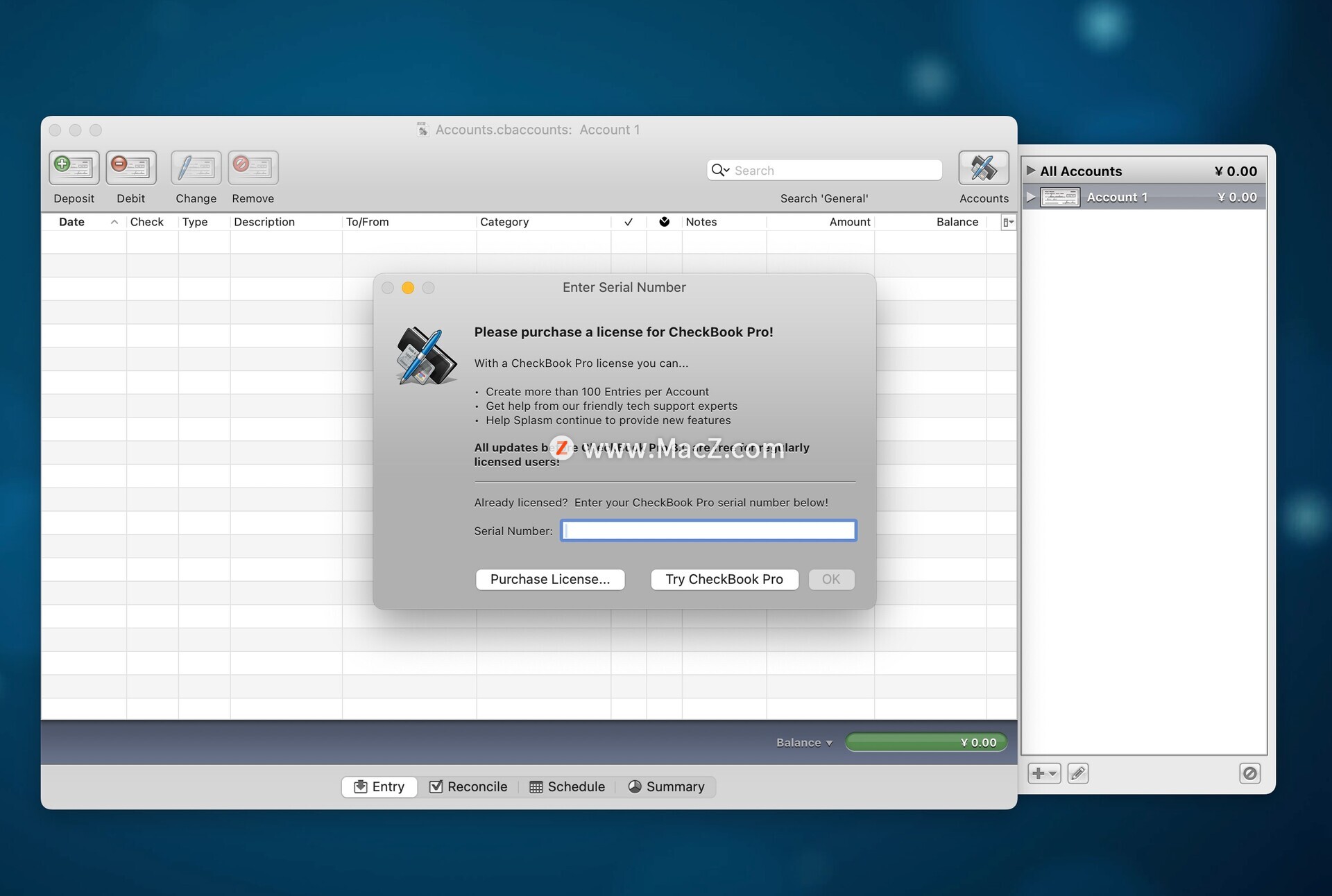Click the Serial Number input field

point(708,531)
